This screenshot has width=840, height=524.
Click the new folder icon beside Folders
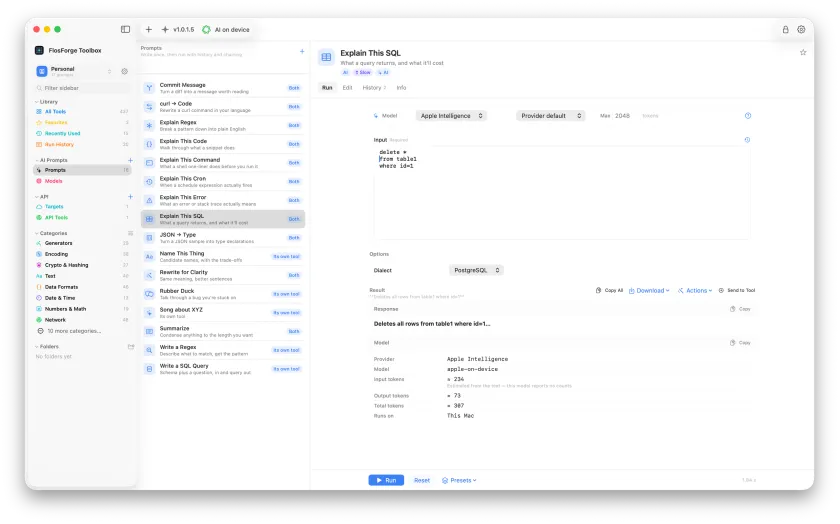coord(131,347)
